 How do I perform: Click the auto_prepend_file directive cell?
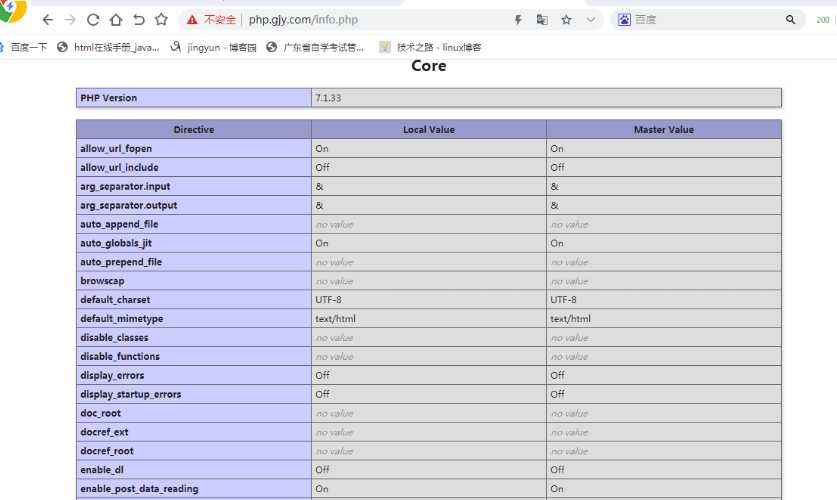click(194, 262)
